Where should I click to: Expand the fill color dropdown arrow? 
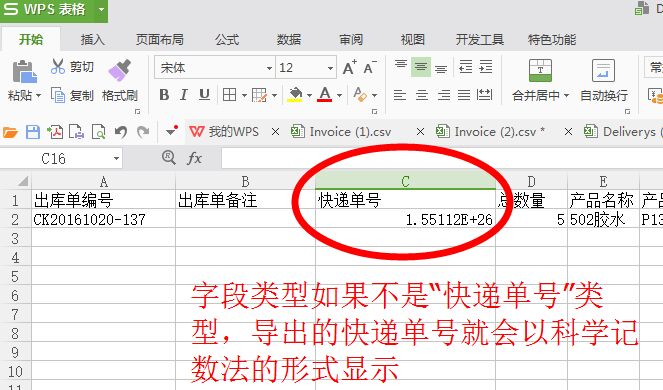[x=309, y=96]
